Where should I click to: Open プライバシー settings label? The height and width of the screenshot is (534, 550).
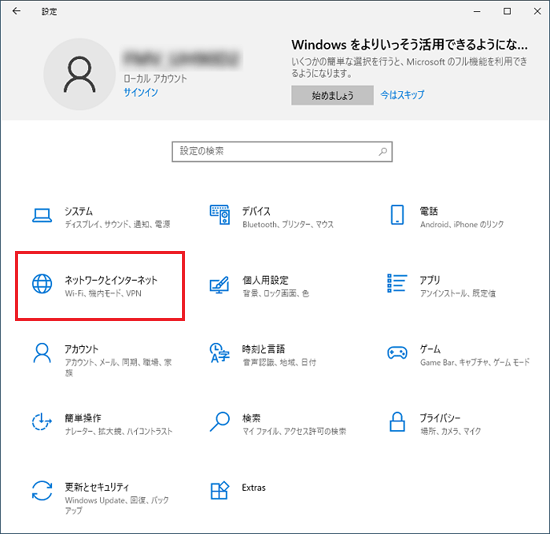click(440, 418)
